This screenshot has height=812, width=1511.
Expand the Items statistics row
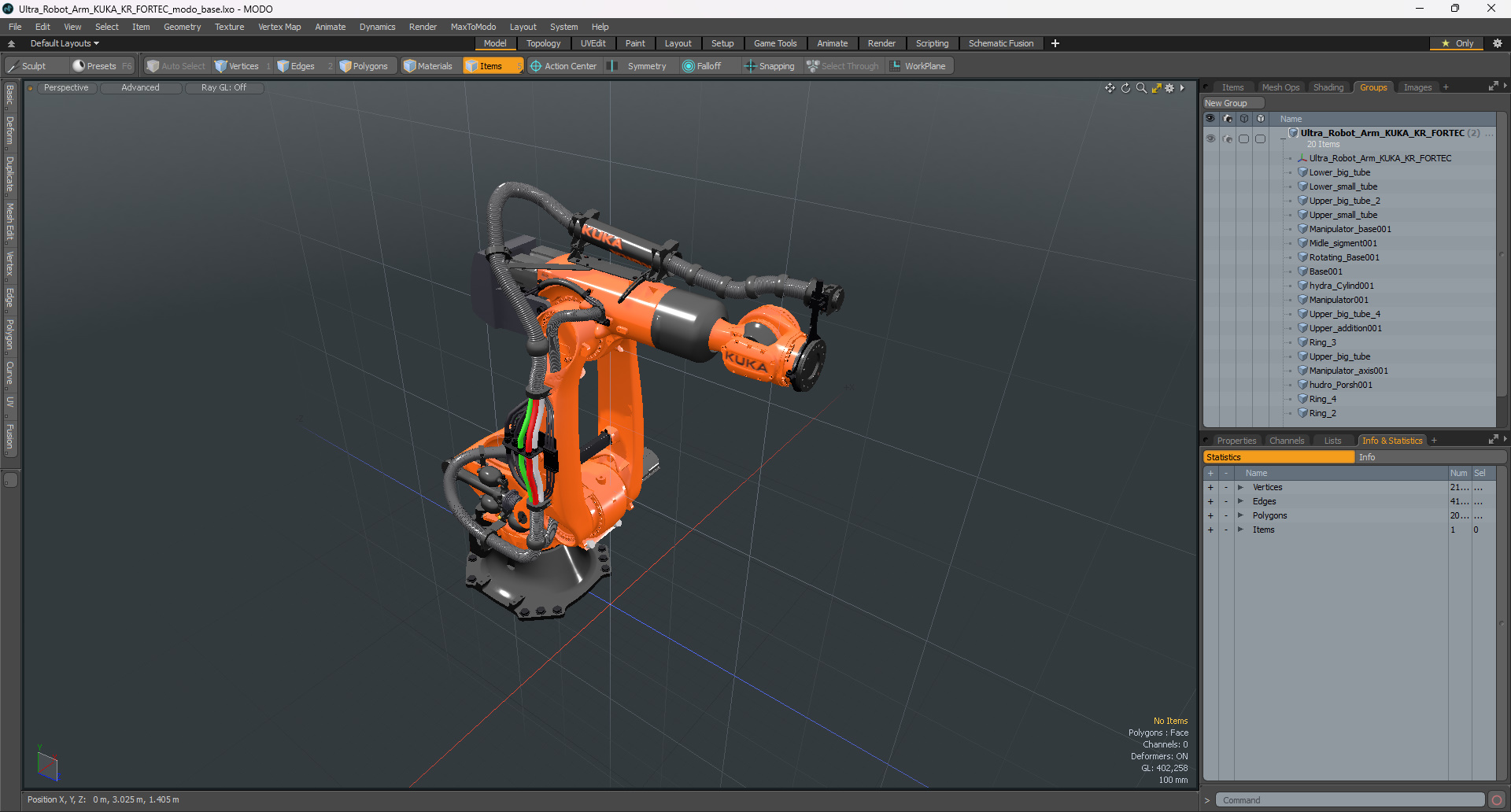(1240, 530)
